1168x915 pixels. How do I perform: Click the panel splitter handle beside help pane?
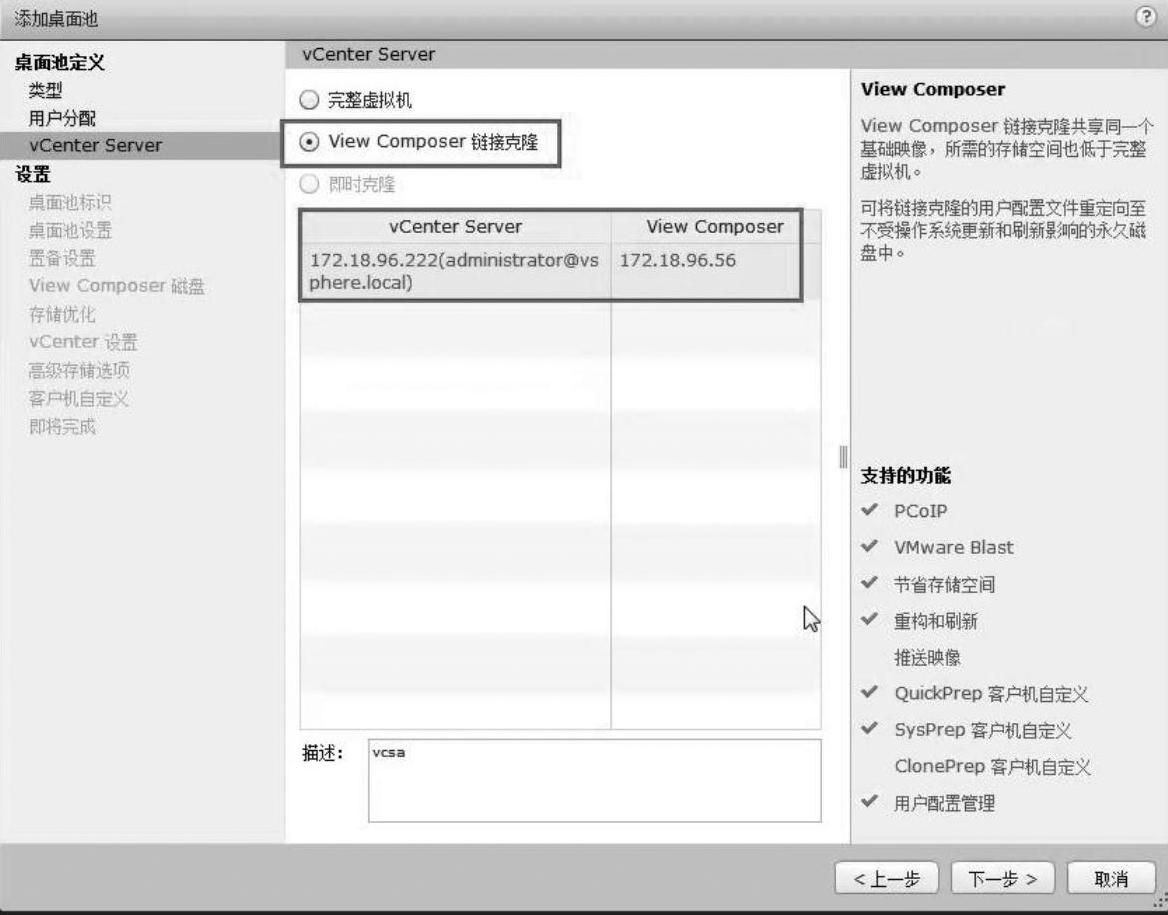[x=843, y=457]
